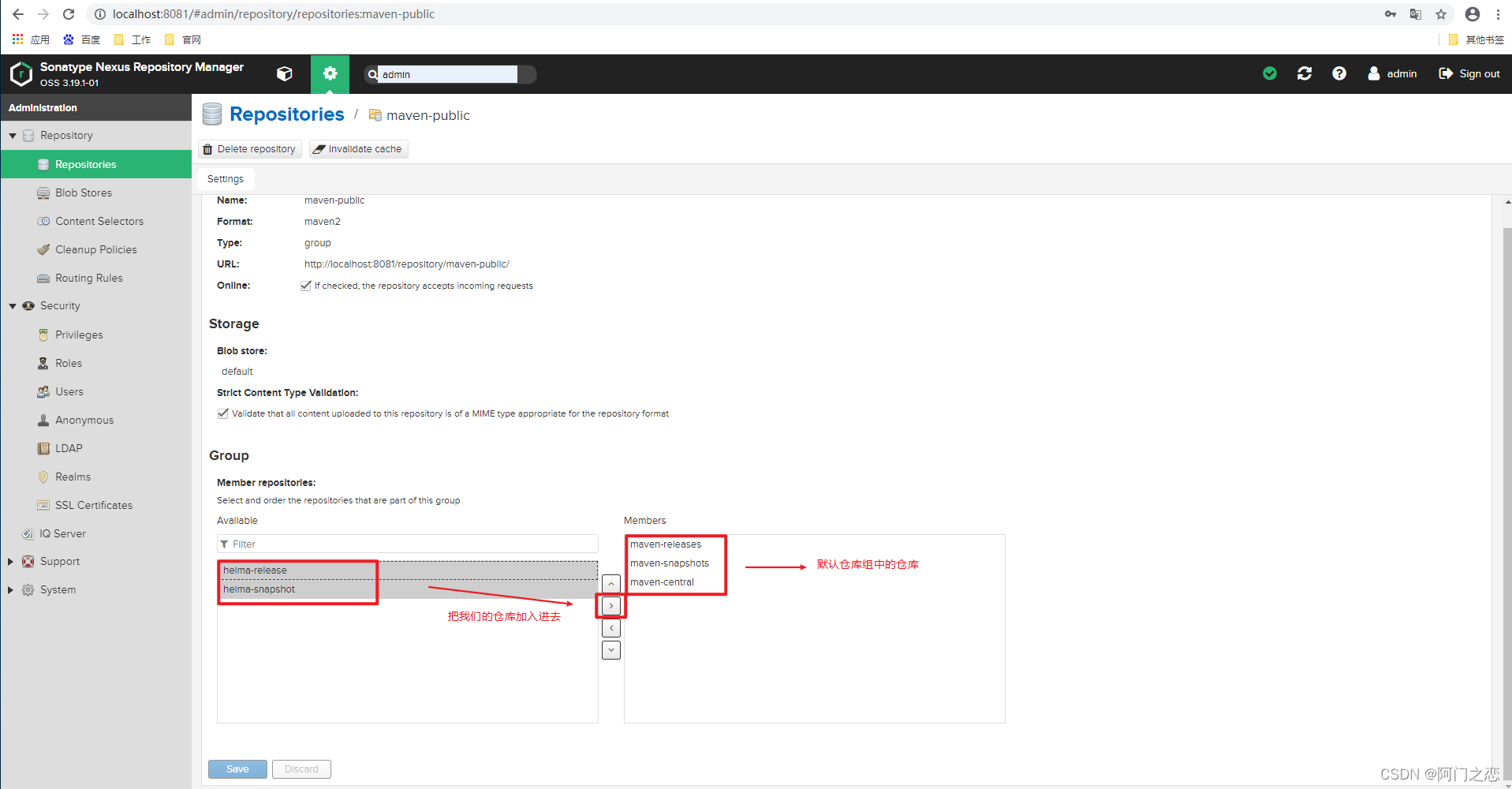Open the 官网 bookmark folder

click(x=183, y=39)
